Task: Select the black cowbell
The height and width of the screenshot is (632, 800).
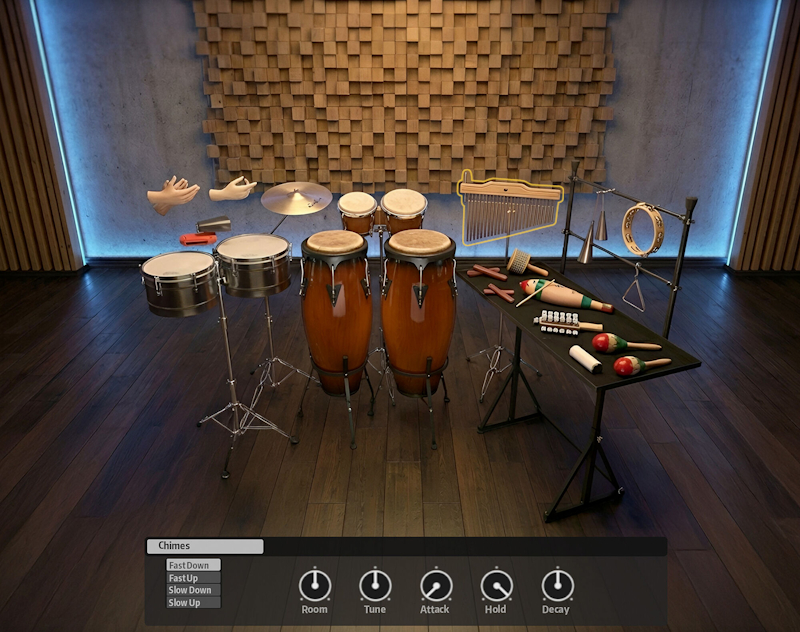Action: coord(213,223)
